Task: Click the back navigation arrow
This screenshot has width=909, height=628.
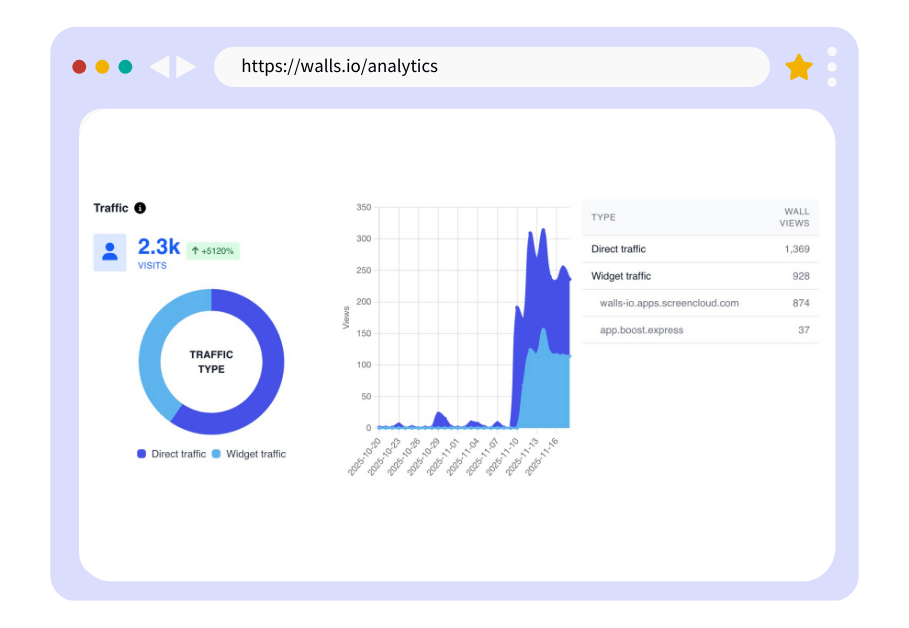Action: coord(160,66)
